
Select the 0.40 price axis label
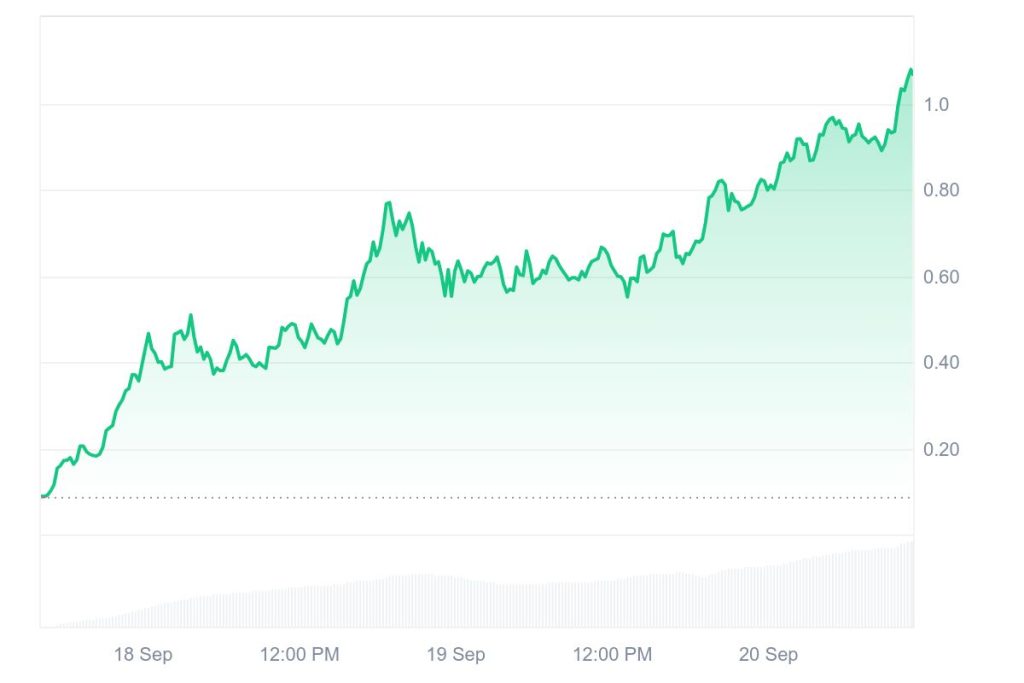[x=940, y=362]
